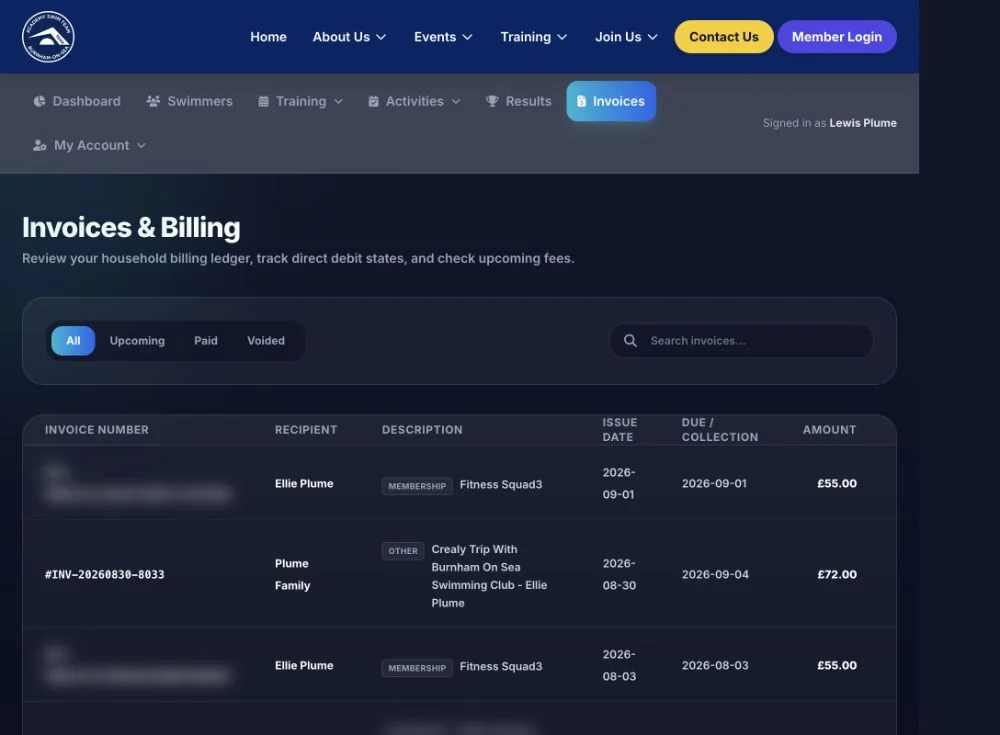Click the Crealy Trip description text
Screen dimensions: 1000x735
[489, 576]
